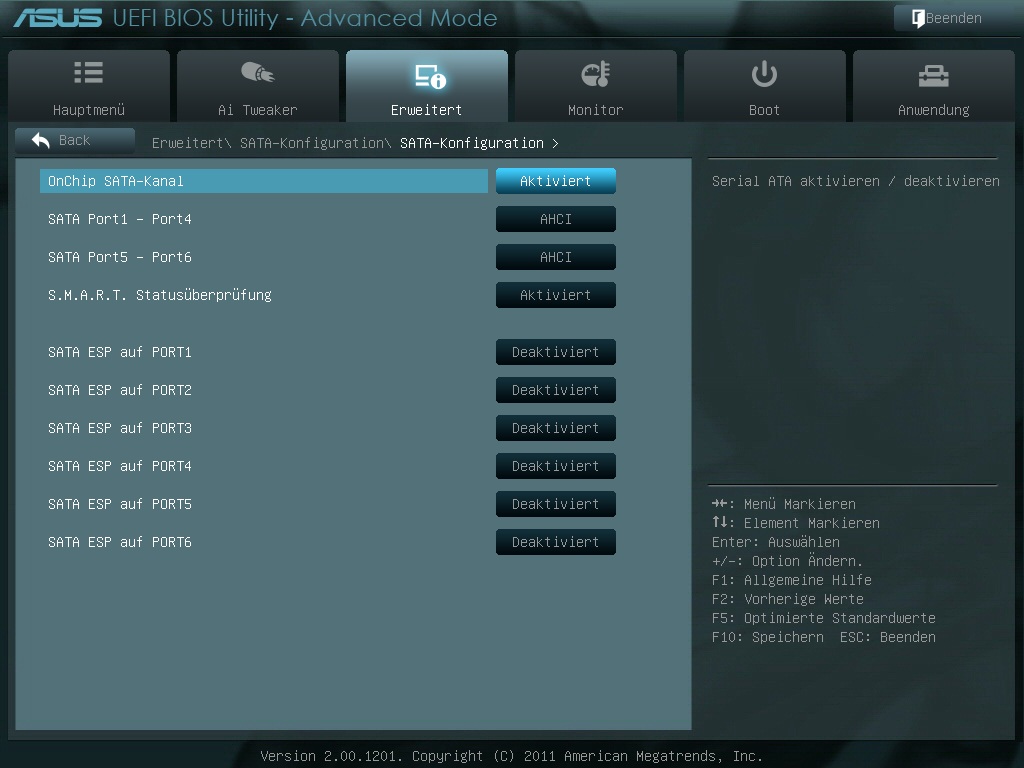The width and height of the screenshot is (1024, 768).
Task: Select the SATA ESP auf PORT5 label
Action: 120,504
